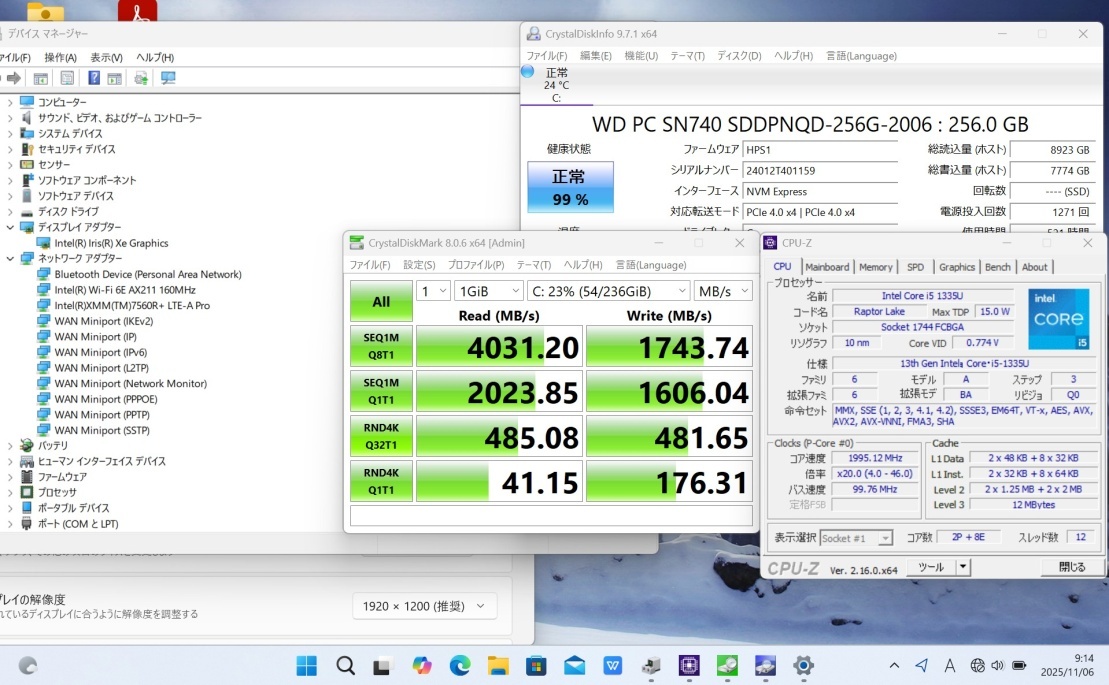Click the forward arrow in Device Manager toolbar

14,78
